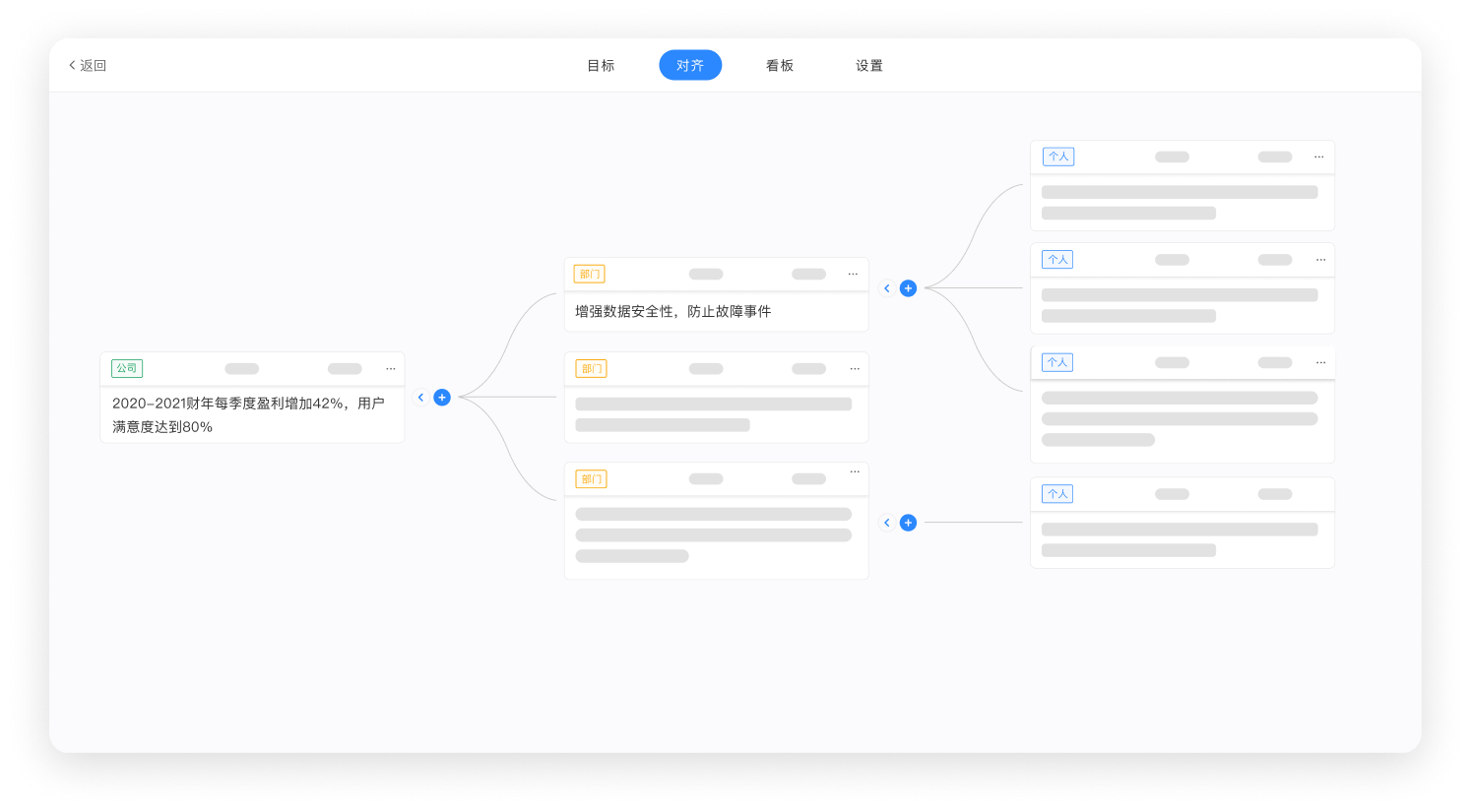
Task: Collapse the upper personal goals branch via its chevron
Action: pos(886,288)
